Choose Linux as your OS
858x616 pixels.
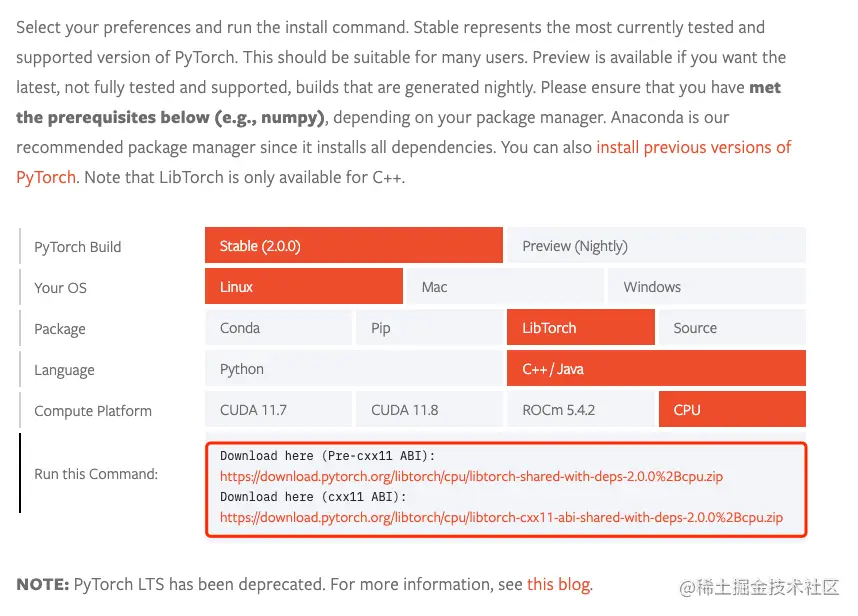click(303, 287)
